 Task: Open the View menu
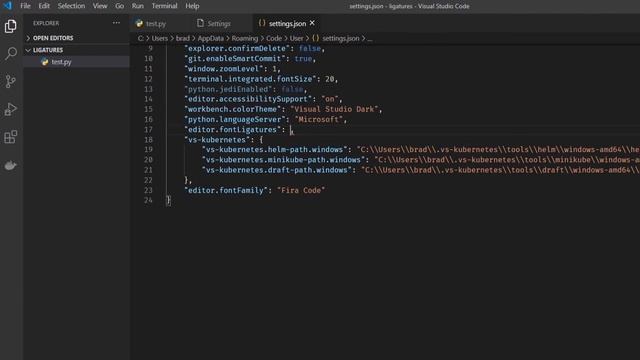[x=100, y=6]
